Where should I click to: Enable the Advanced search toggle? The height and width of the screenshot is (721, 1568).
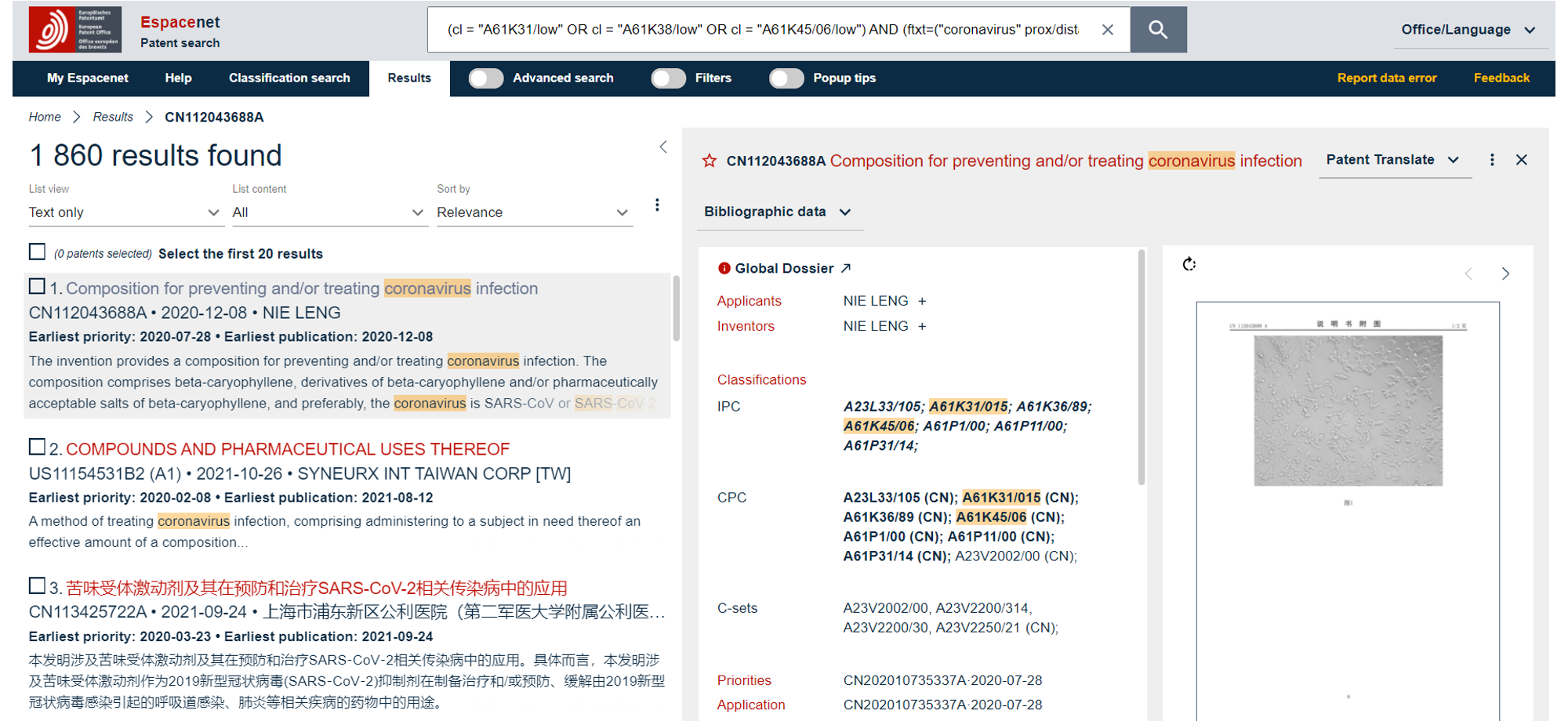pos(486,78)
